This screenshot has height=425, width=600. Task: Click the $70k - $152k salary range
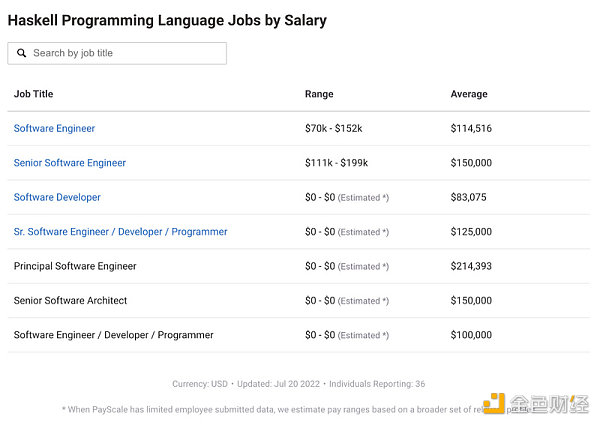334,129
